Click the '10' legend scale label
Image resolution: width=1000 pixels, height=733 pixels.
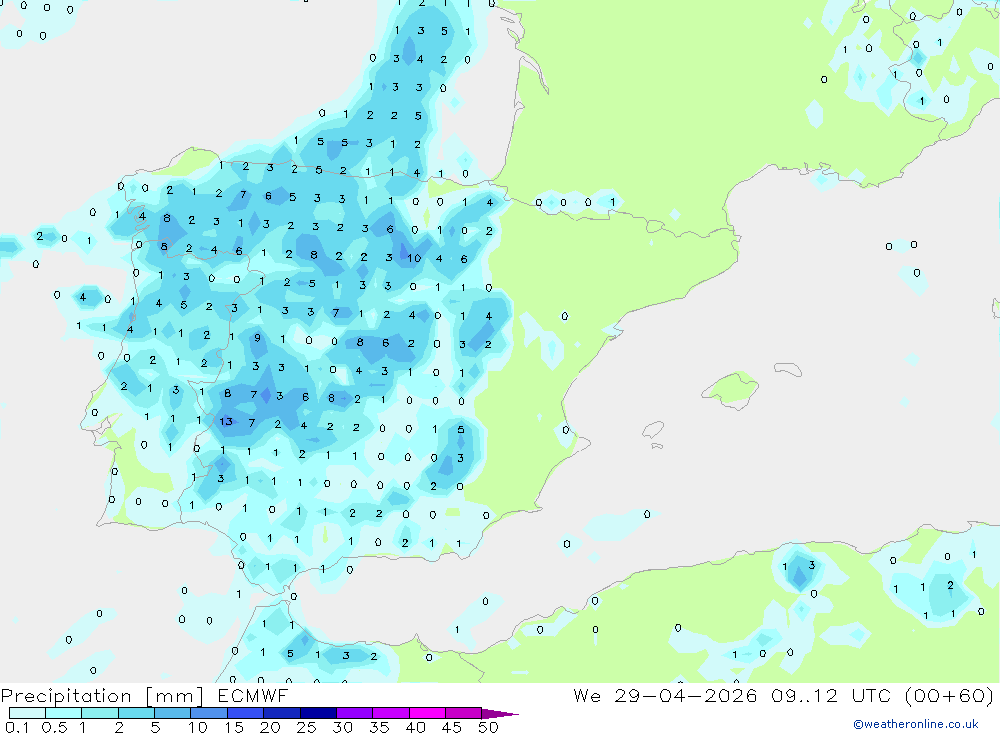tap(197, 727)
